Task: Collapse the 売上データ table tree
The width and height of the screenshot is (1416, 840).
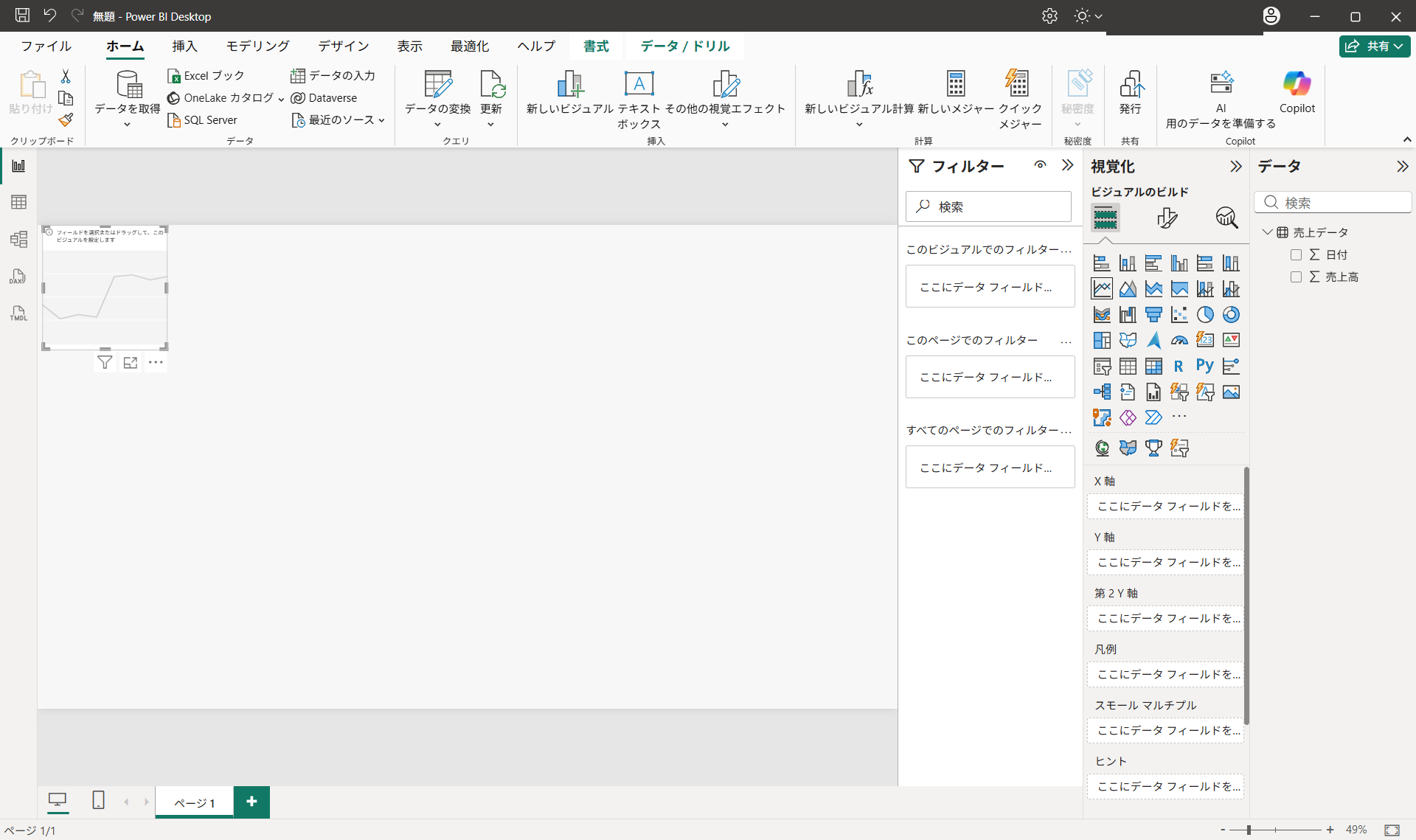Action: point(1267,232)
